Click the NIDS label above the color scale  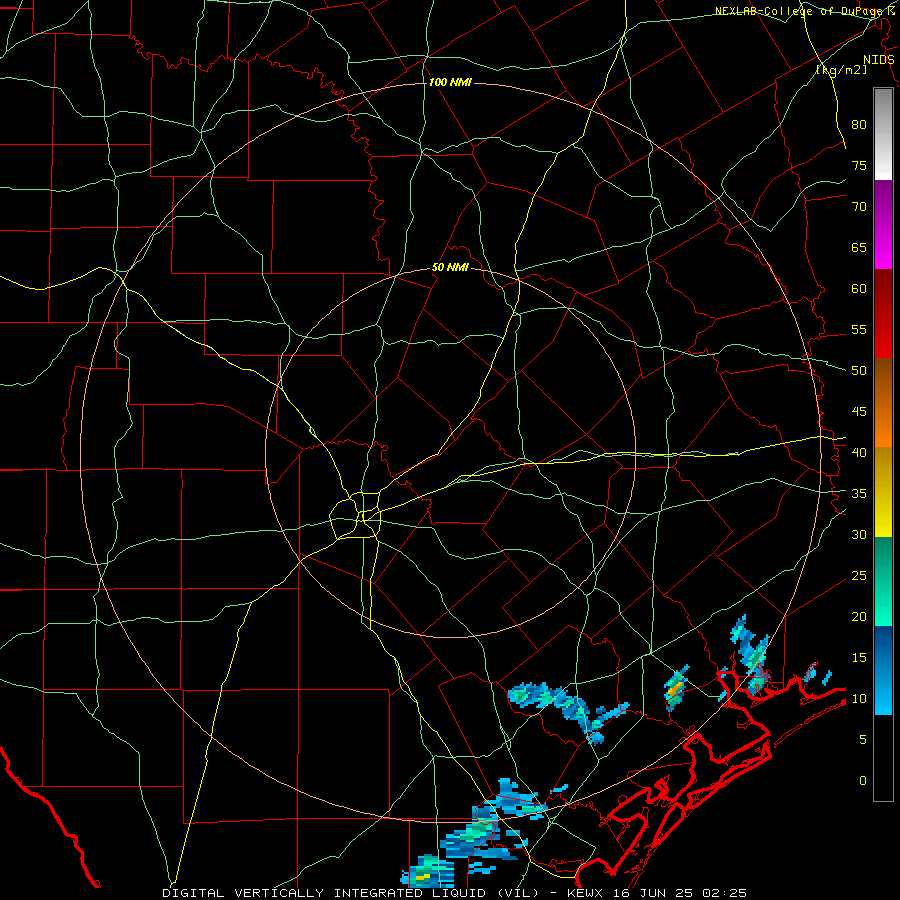[878, 60]
